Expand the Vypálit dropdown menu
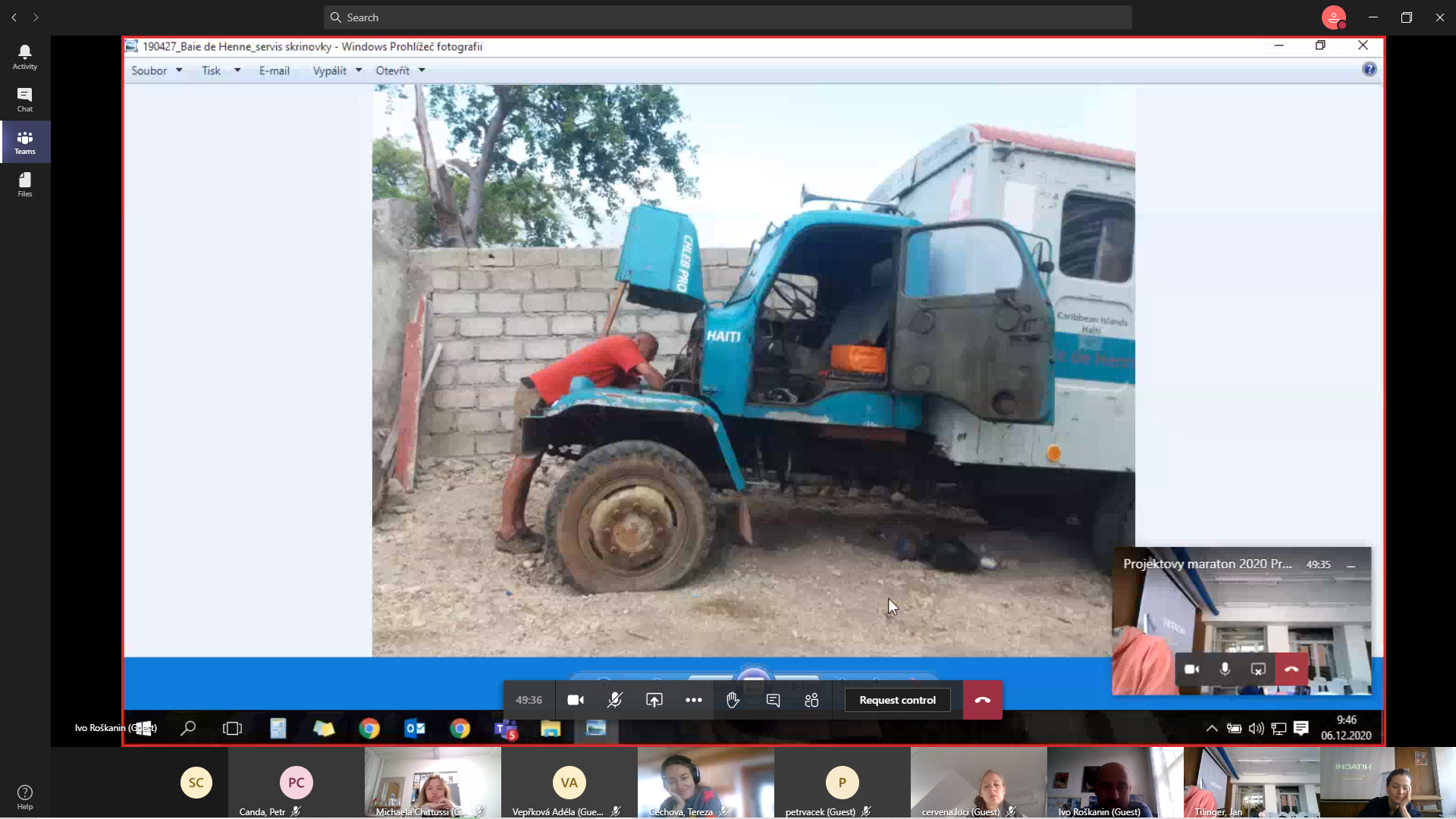 click(x=337, y=71)
